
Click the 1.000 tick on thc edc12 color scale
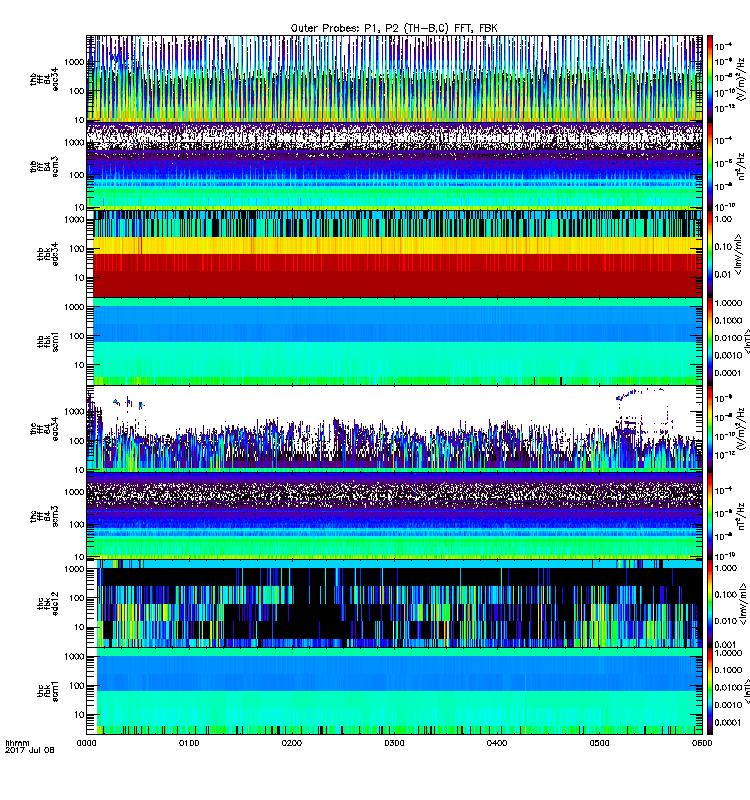tap(726, 568)
